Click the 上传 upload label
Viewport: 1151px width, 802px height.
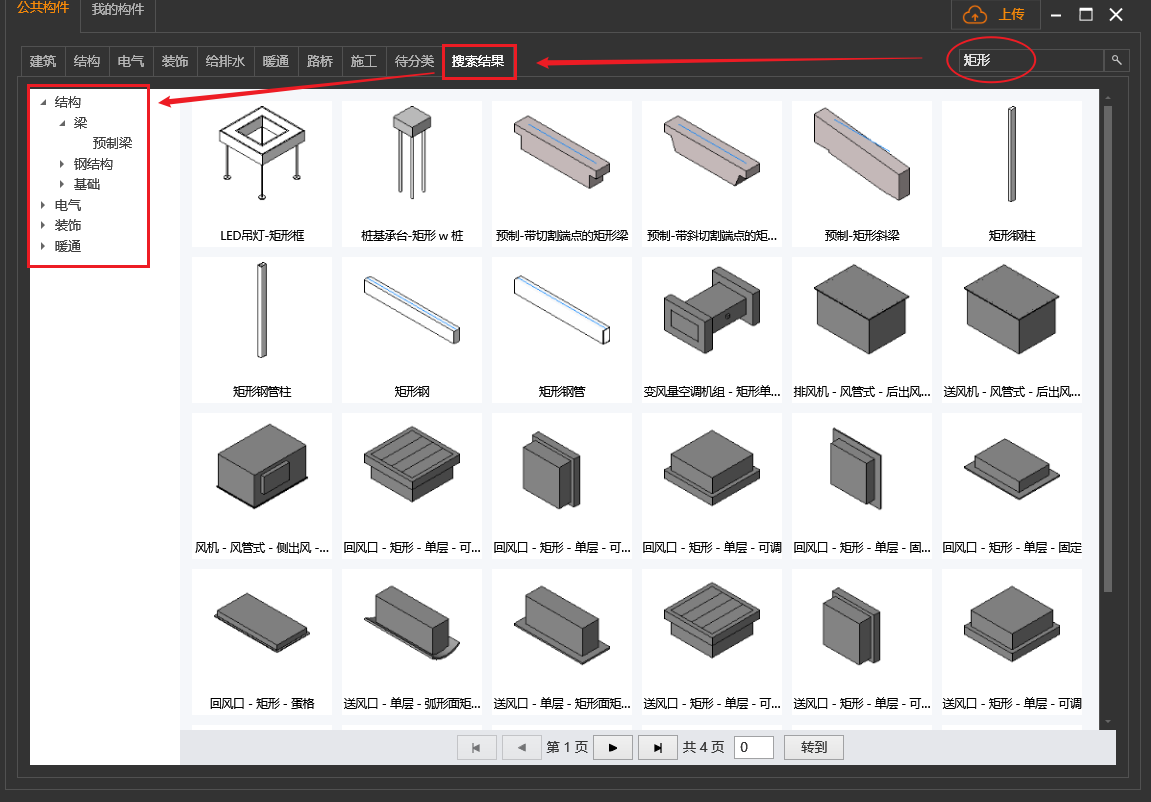(x=1012, y=15)
